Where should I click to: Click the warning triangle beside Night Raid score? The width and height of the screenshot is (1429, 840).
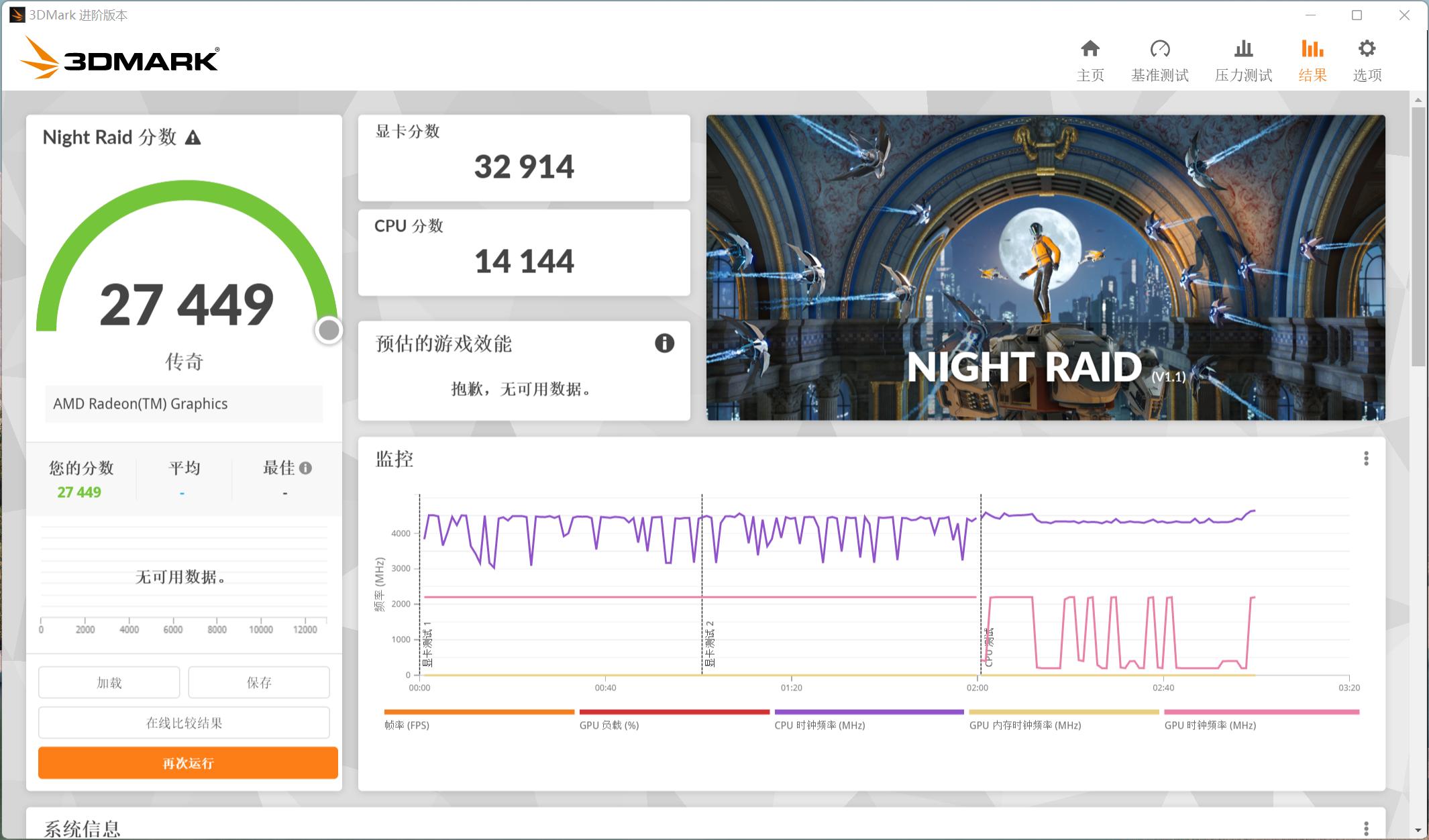pos(193,138)
